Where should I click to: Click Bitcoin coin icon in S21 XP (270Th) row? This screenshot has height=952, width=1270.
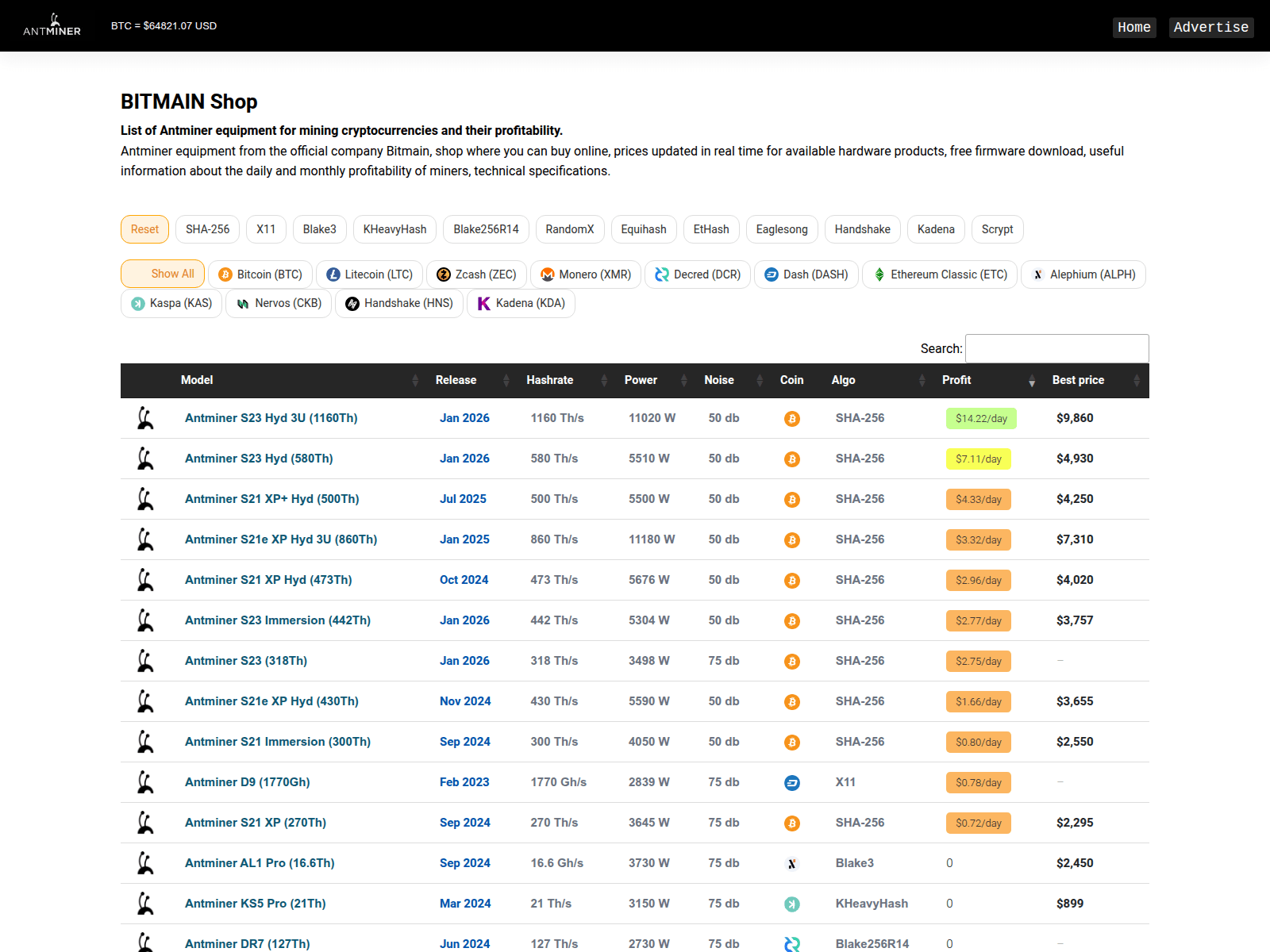(x=792, y=823)
